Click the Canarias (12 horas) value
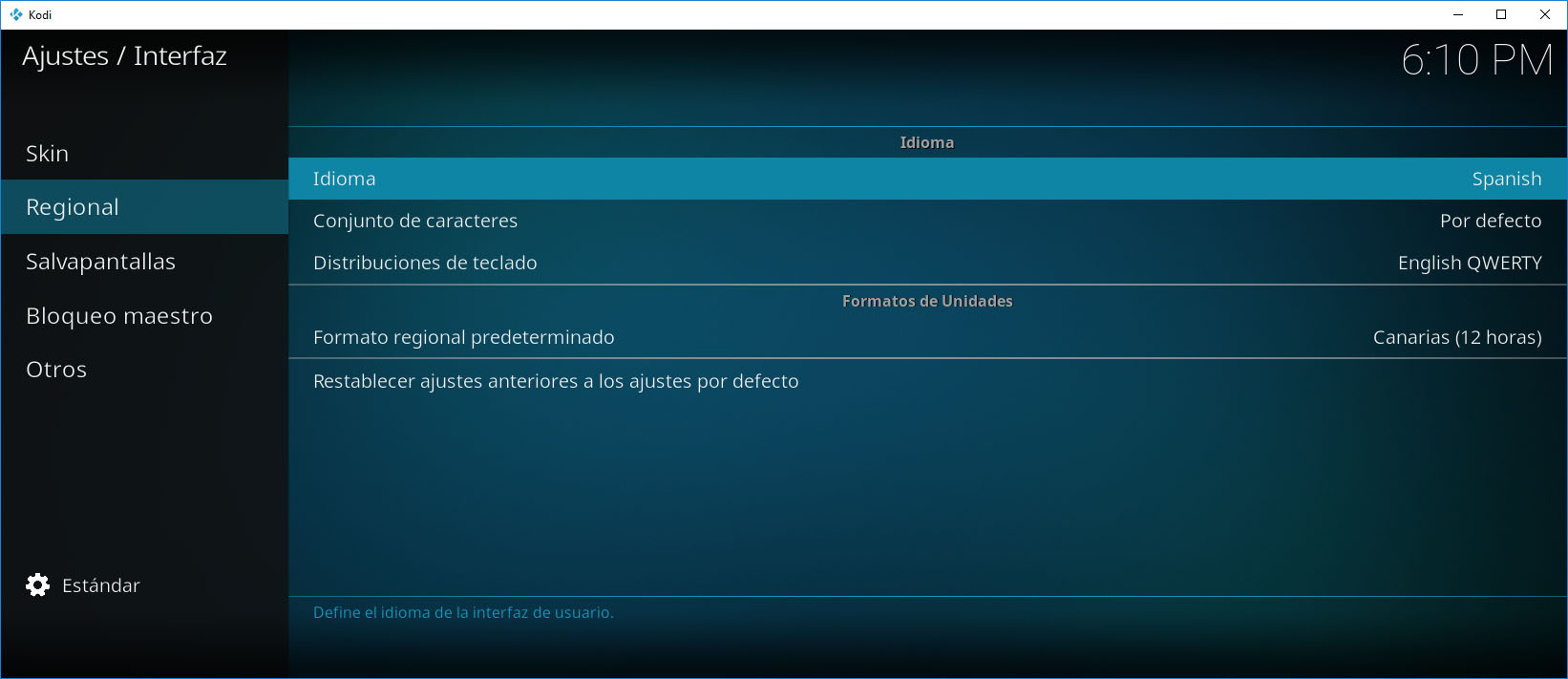 tap(1457, 337)
